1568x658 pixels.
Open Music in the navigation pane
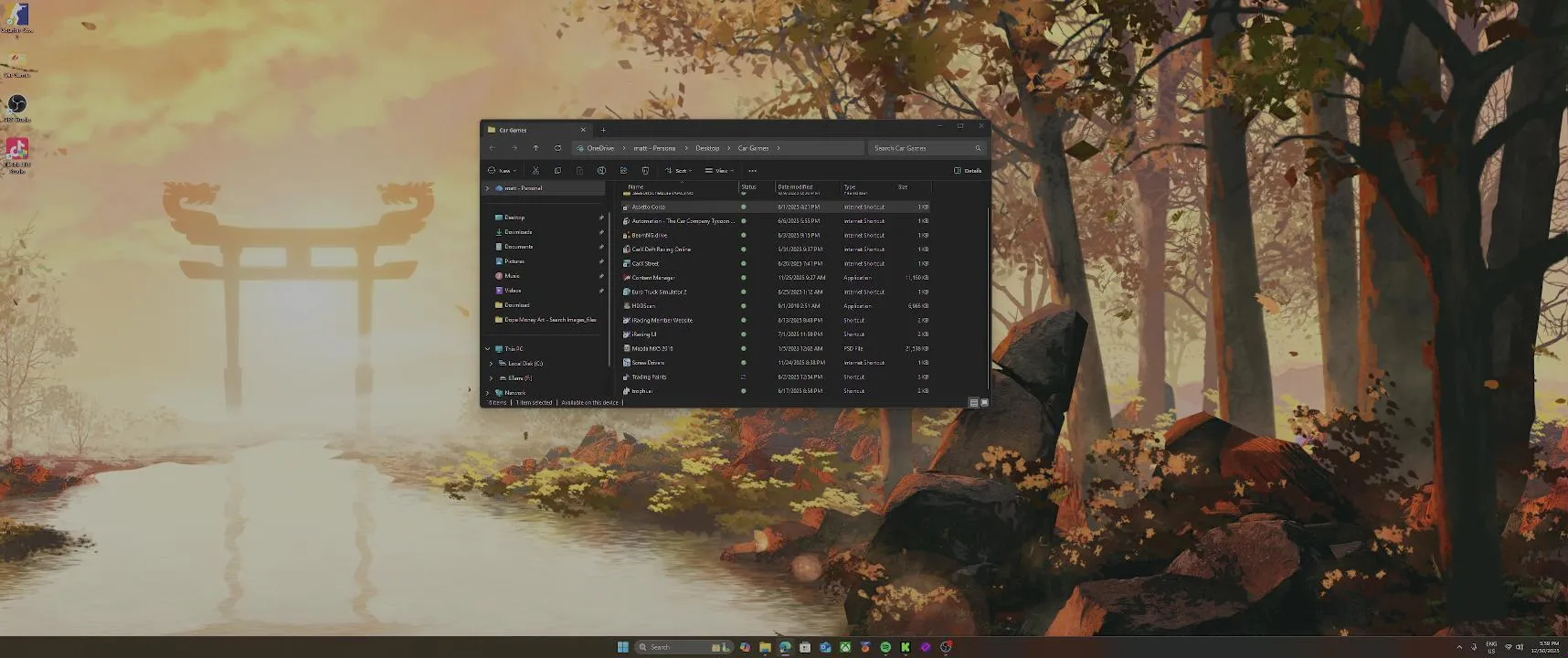(512, 276)
